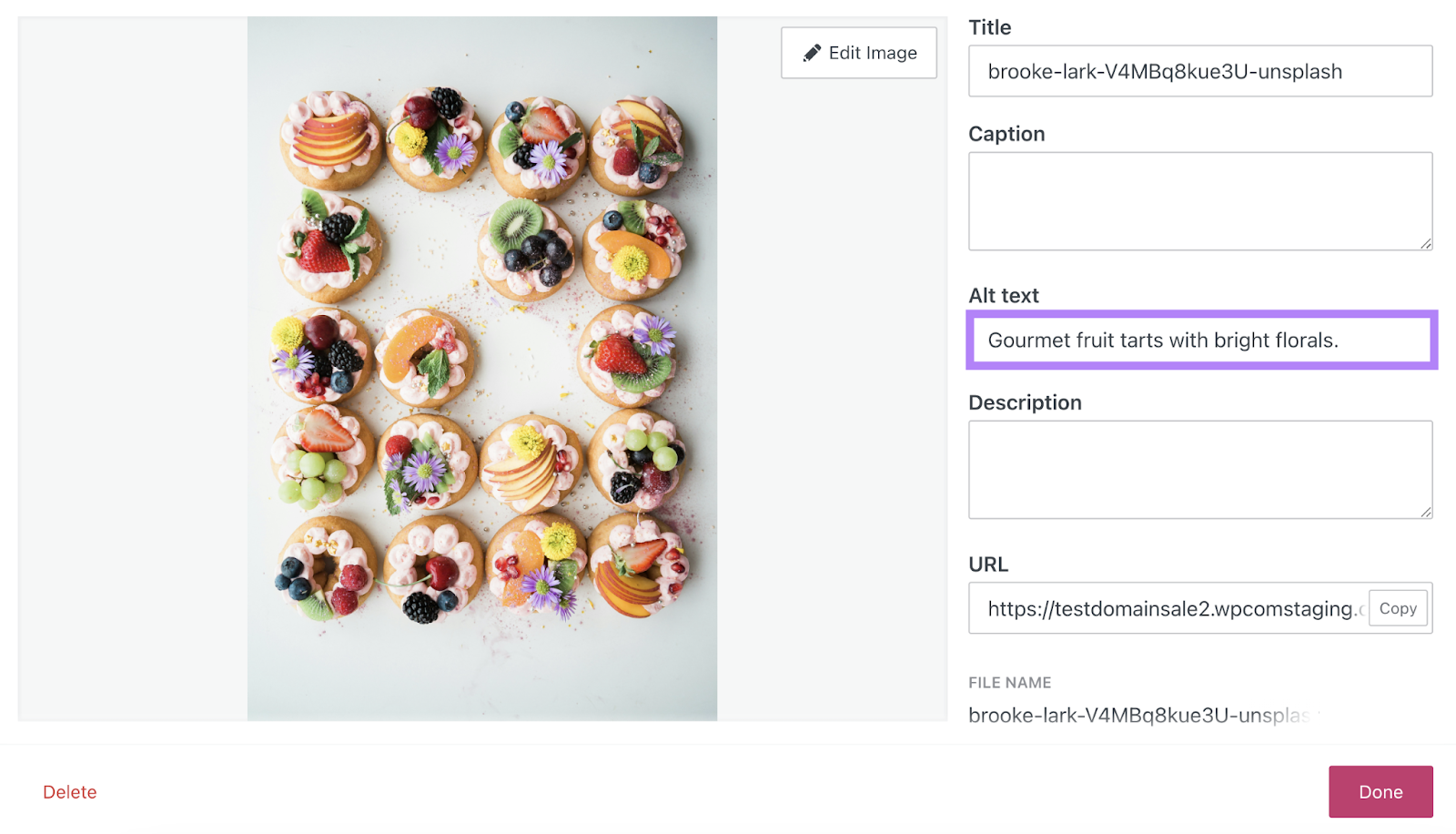The width and height of the screenshot is (1456, 834).
Task: Click the Alt text label
Action: coord(1004,295)
